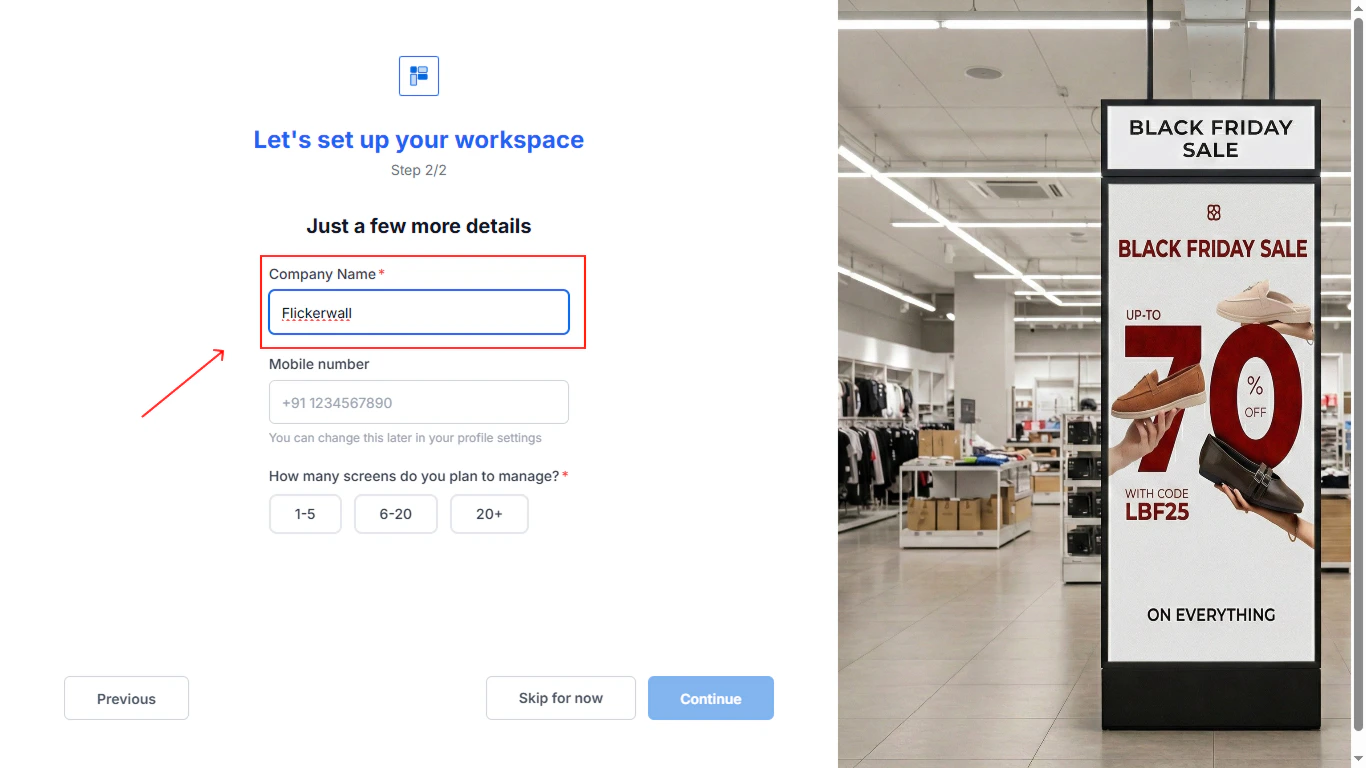The height and width of the screenshot is (768, 1366).
Task: Focus the Company Name field containing Flickerwall
Action: [419, 312]
